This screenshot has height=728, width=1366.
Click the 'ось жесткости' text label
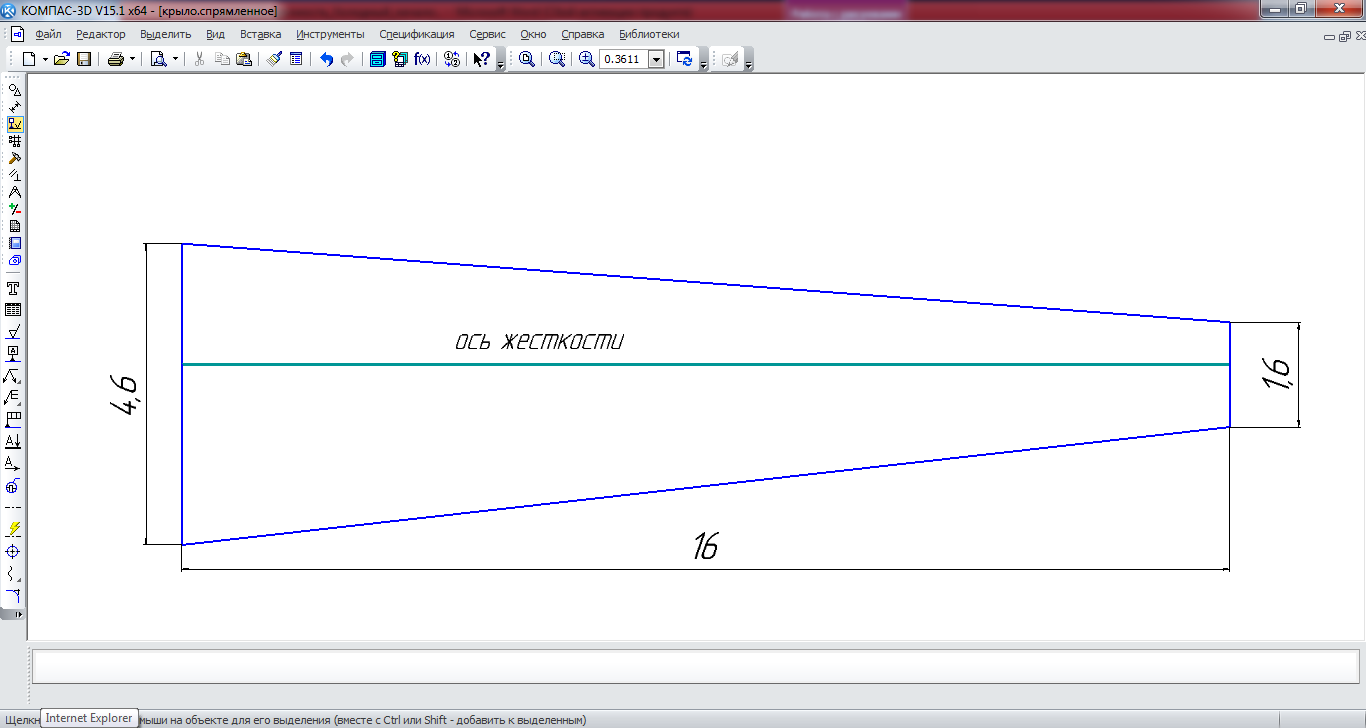click(539, 341)
